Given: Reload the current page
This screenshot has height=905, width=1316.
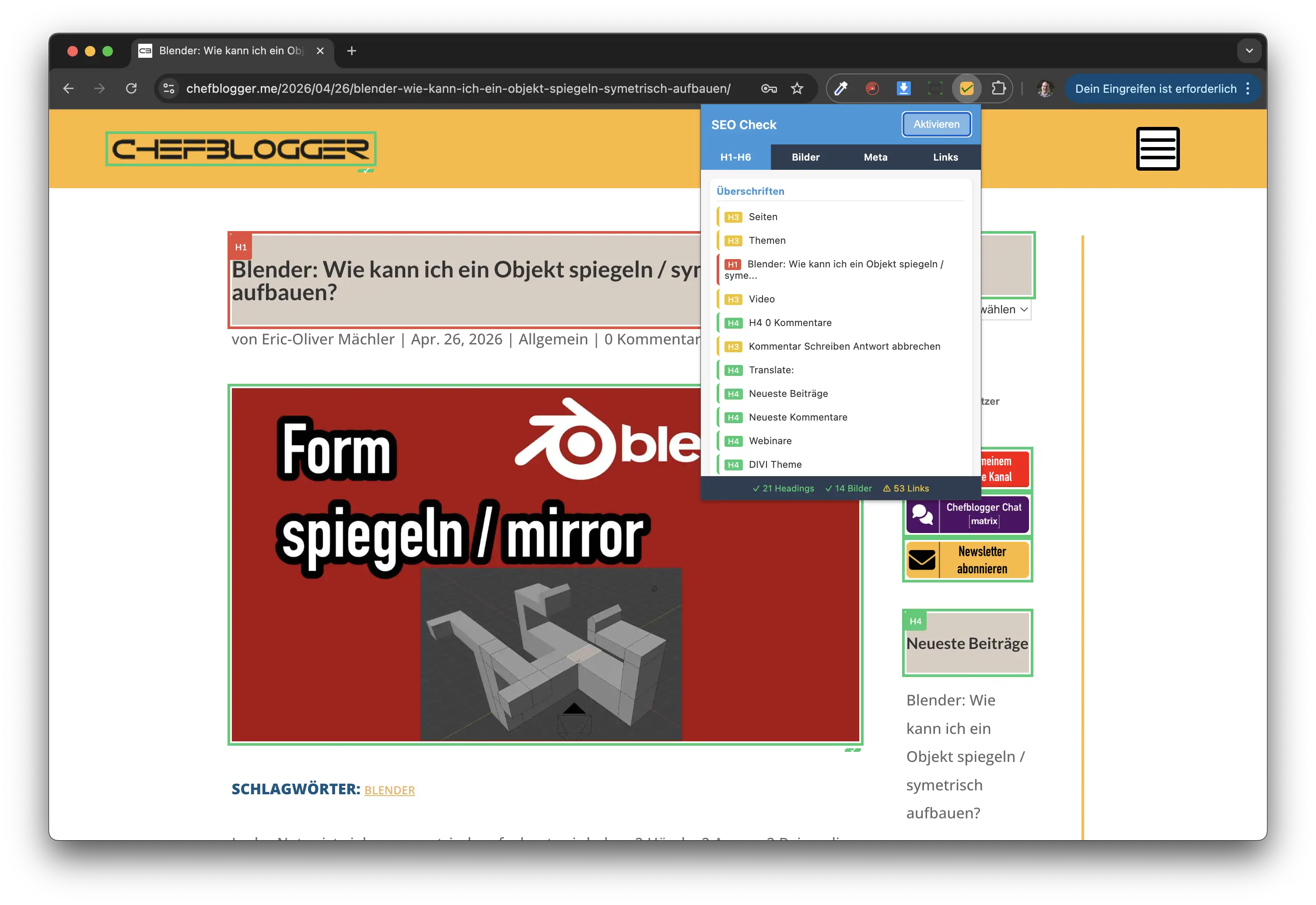Looking at the screenshot, I should [132, 88].
